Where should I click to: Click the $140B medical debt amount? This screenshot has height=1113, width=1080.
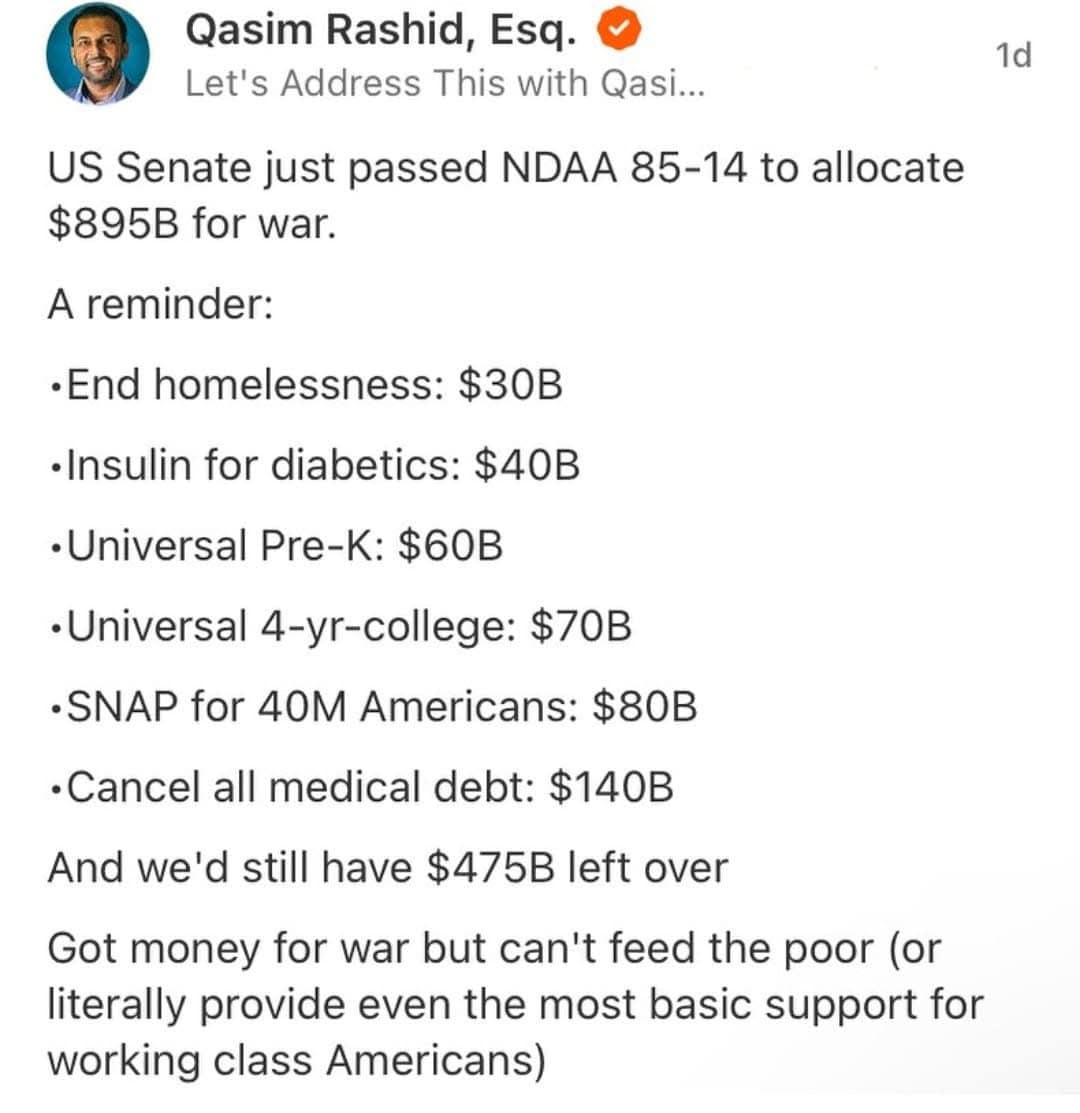click(612, 787)
